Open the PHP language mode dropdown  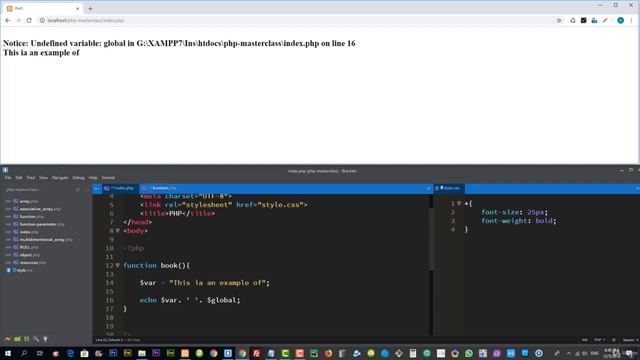(x=599, y=340)
